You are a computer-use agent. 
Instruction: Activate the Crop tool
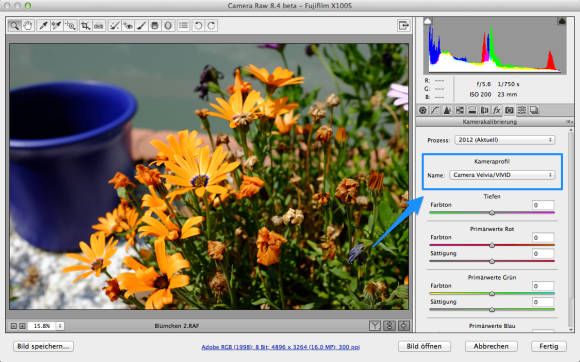(x=85, y=26)
